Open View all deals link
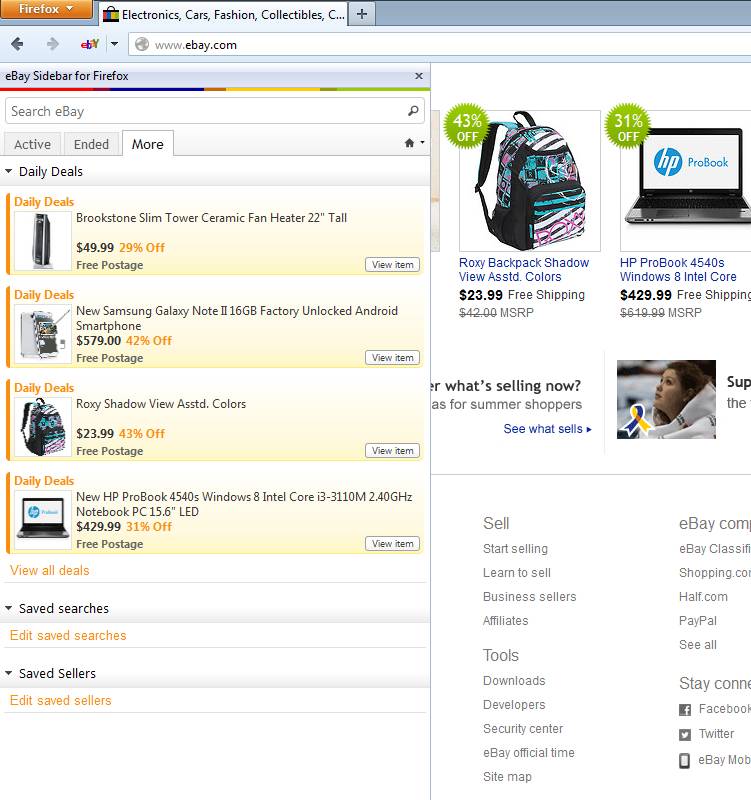Image resolution: width=751 pixels, height=800 pixels. click(49, 570)
